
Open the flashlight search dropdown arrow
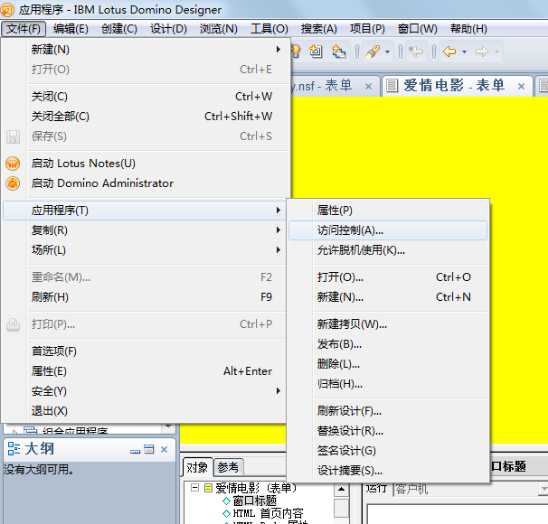coord(387,52)
